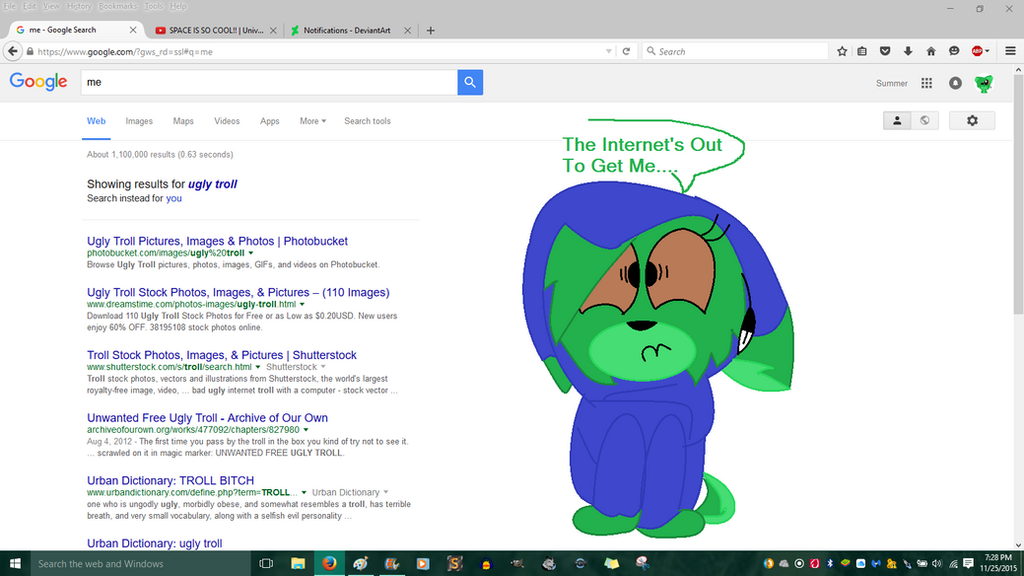Open Ugly Troll Stock Photos dreamstime result

238,292
